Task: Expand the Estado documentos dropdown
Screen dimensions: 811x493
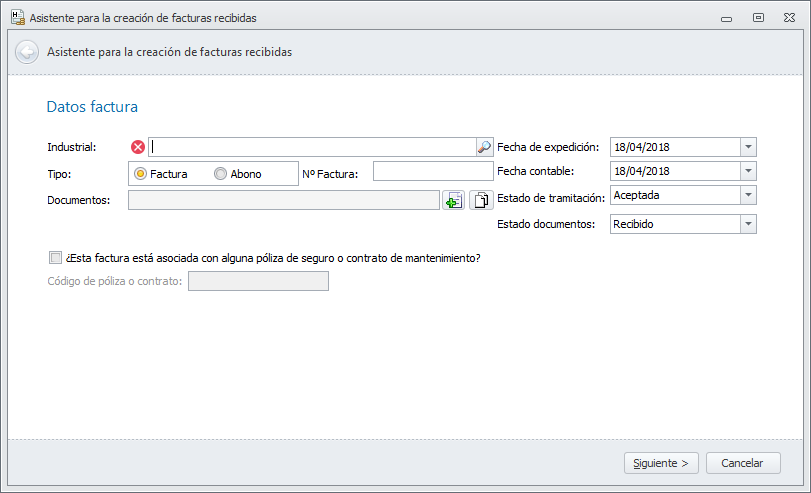Action: 748,224
